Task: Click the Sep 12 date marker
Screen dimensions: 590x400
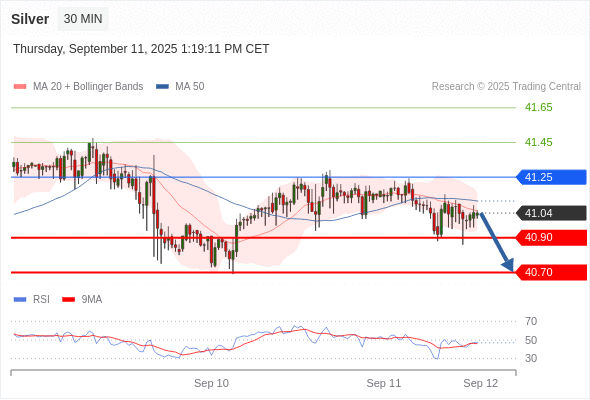Action: (481, 383)
